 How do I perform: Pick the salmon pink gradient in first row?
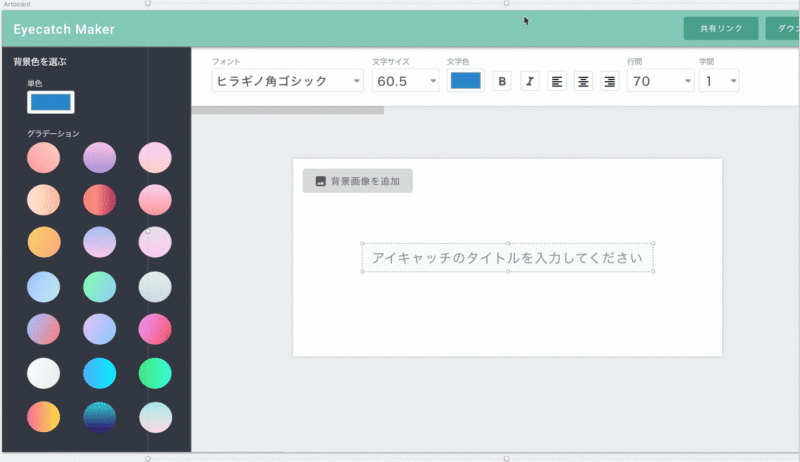coord(43,158)
